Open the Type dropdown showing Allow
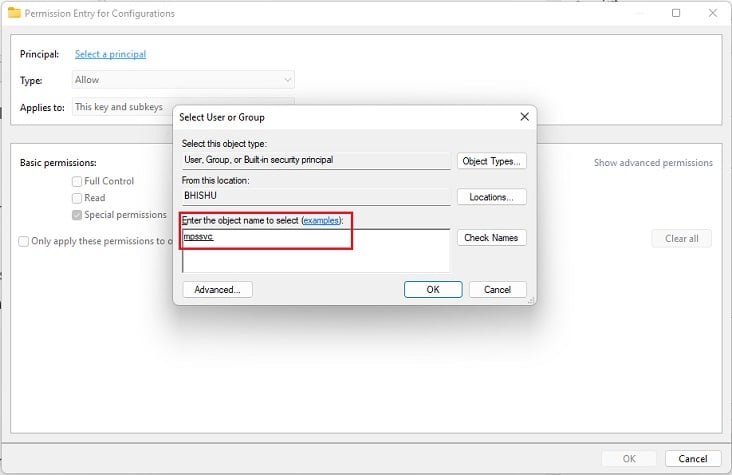The height and width of the screenshot is (475, 732). pyautogui.click(x=183, y=80)
